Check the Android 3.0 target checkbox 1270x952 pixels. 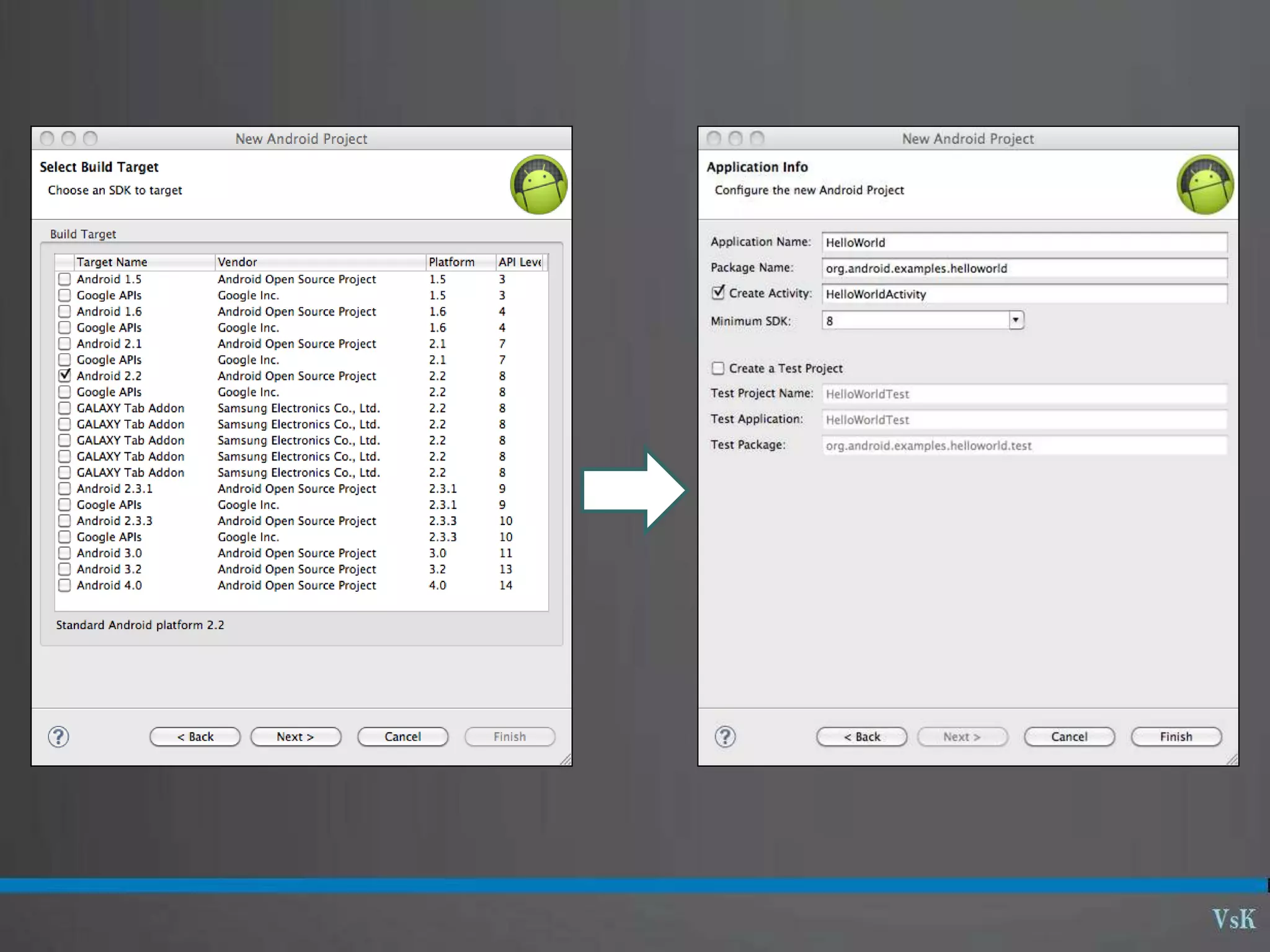64,553
